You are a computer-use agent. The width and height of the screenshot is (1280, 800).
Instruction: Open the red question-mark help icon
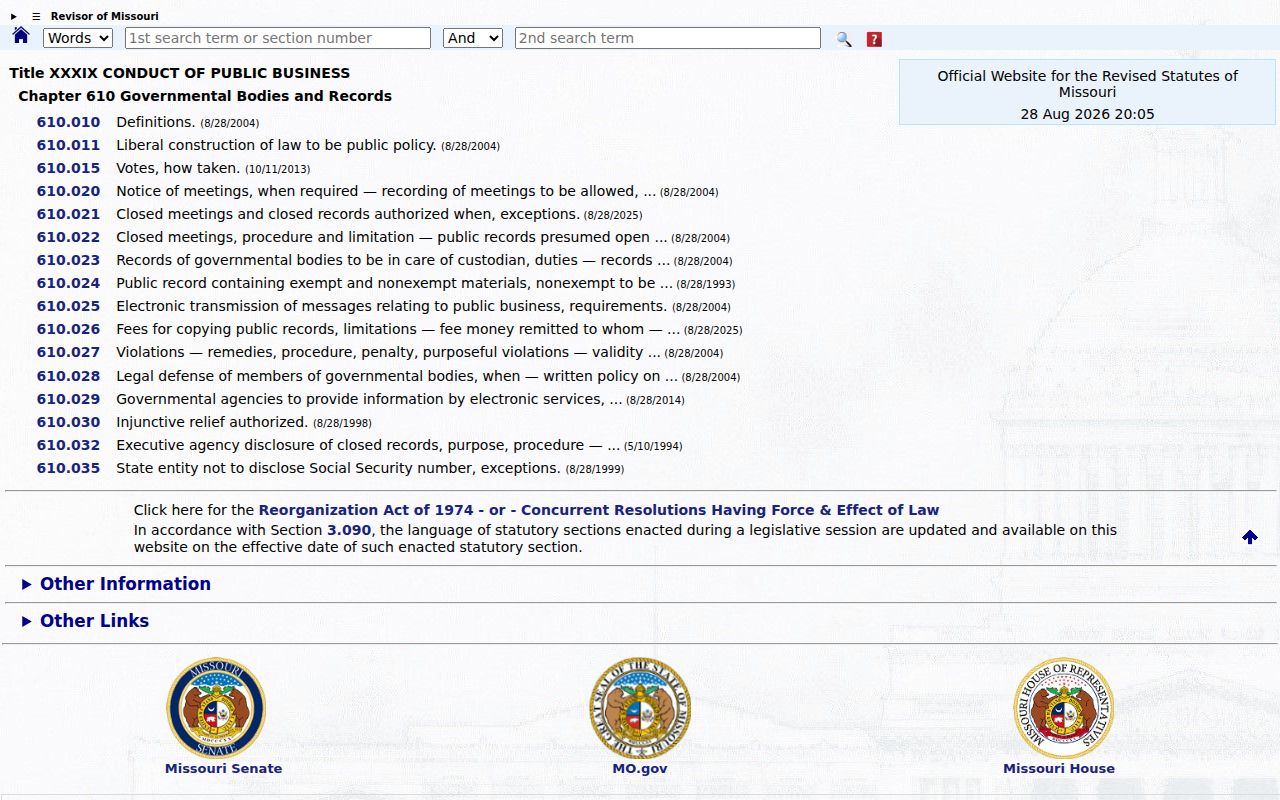click(x=874, y=39)
